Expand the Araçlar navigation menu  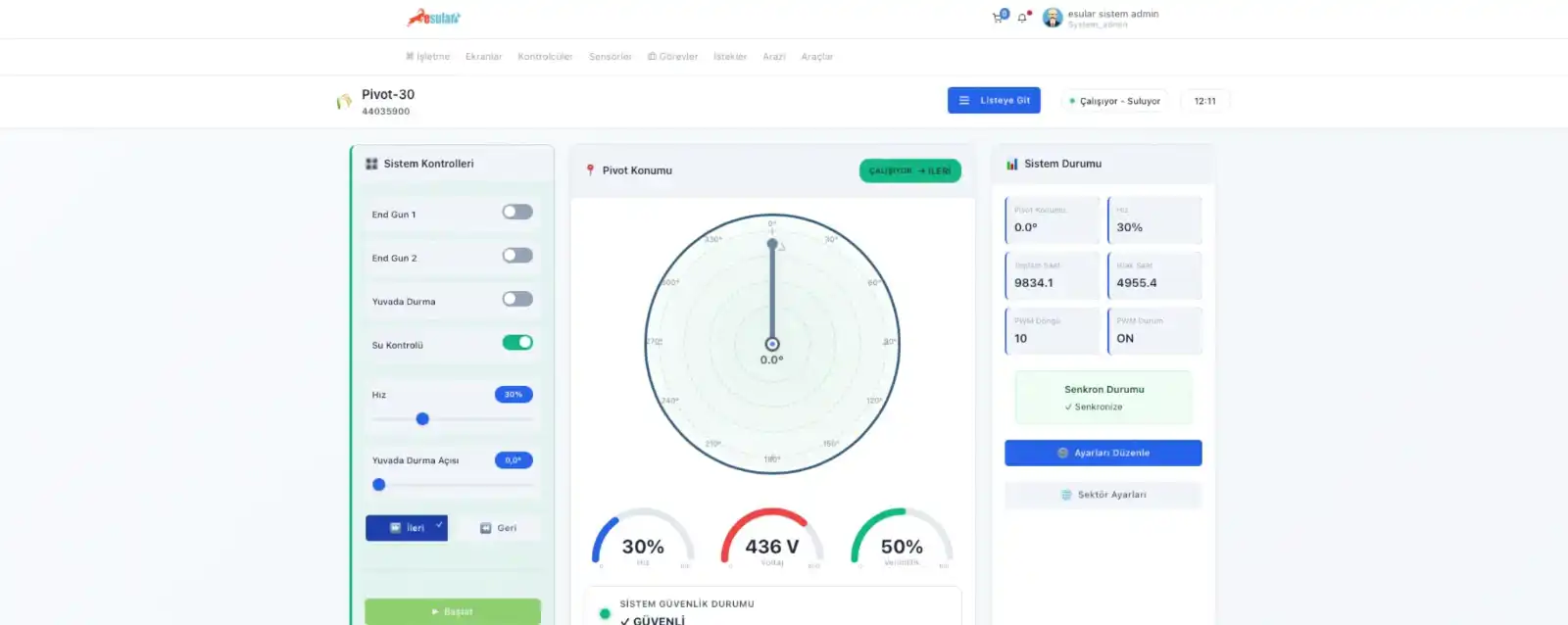pos(816,57)
